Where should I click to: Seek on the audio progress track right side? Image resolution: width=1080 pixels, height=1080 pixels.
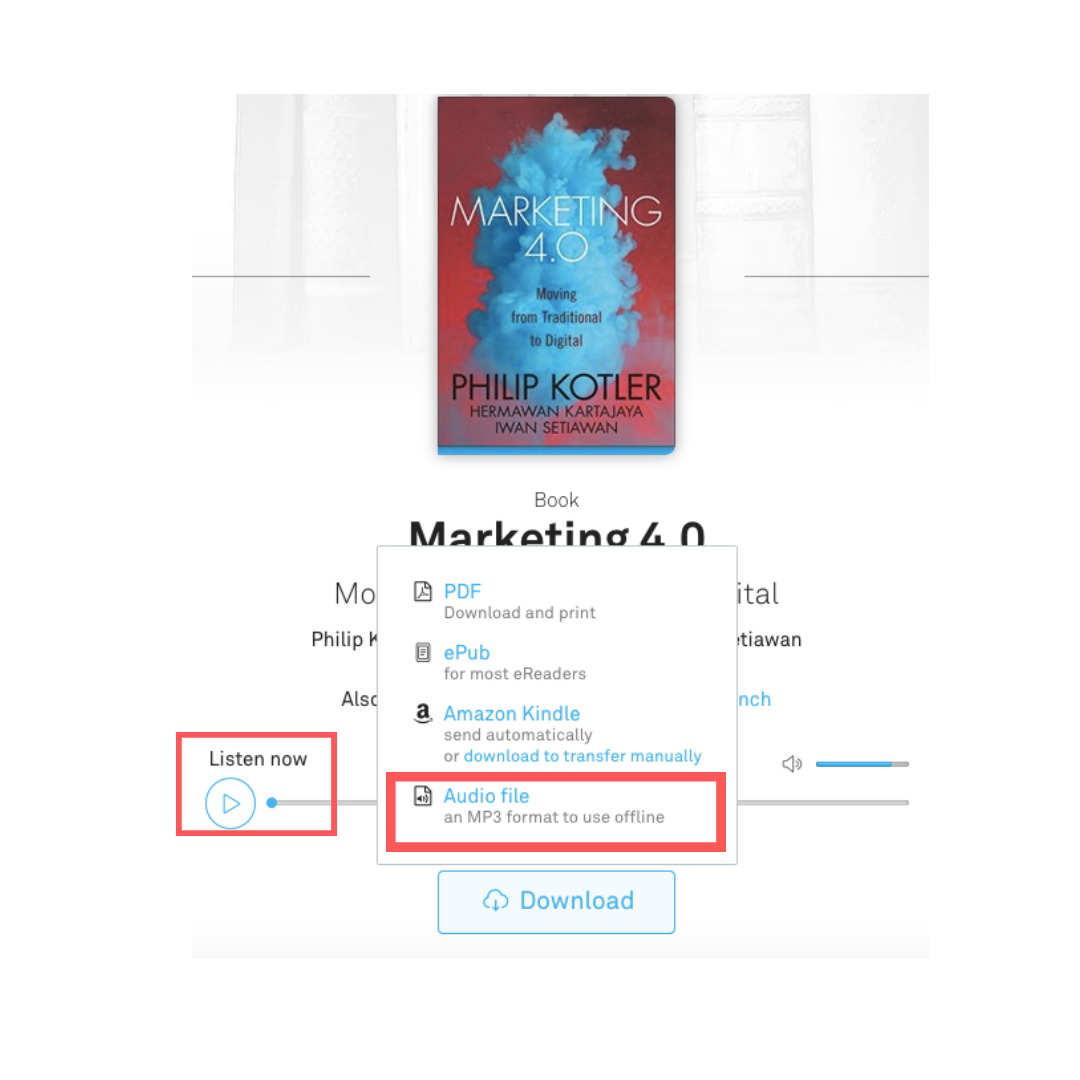(823, 802)
